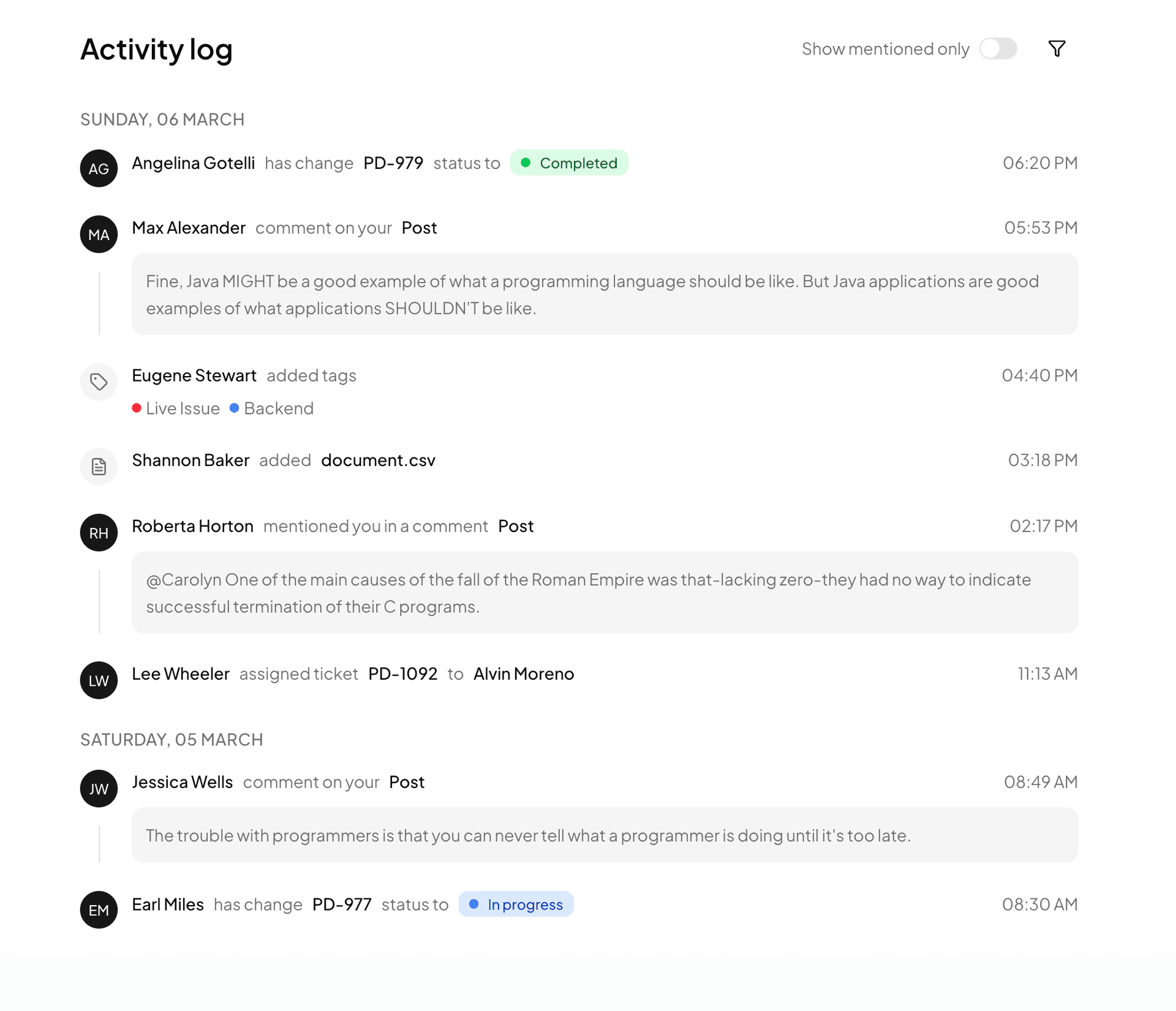Collapse the Sunday, 06 March section header
This screenshot has height=1011, width=1176.
pyautogui.click(x=162, y=119)
